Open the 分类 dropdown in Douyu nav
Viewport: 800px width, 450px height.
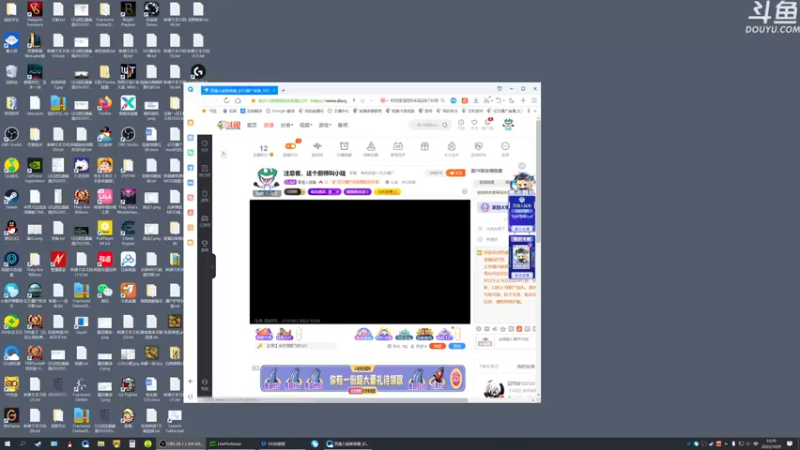[x=286, y=125]
